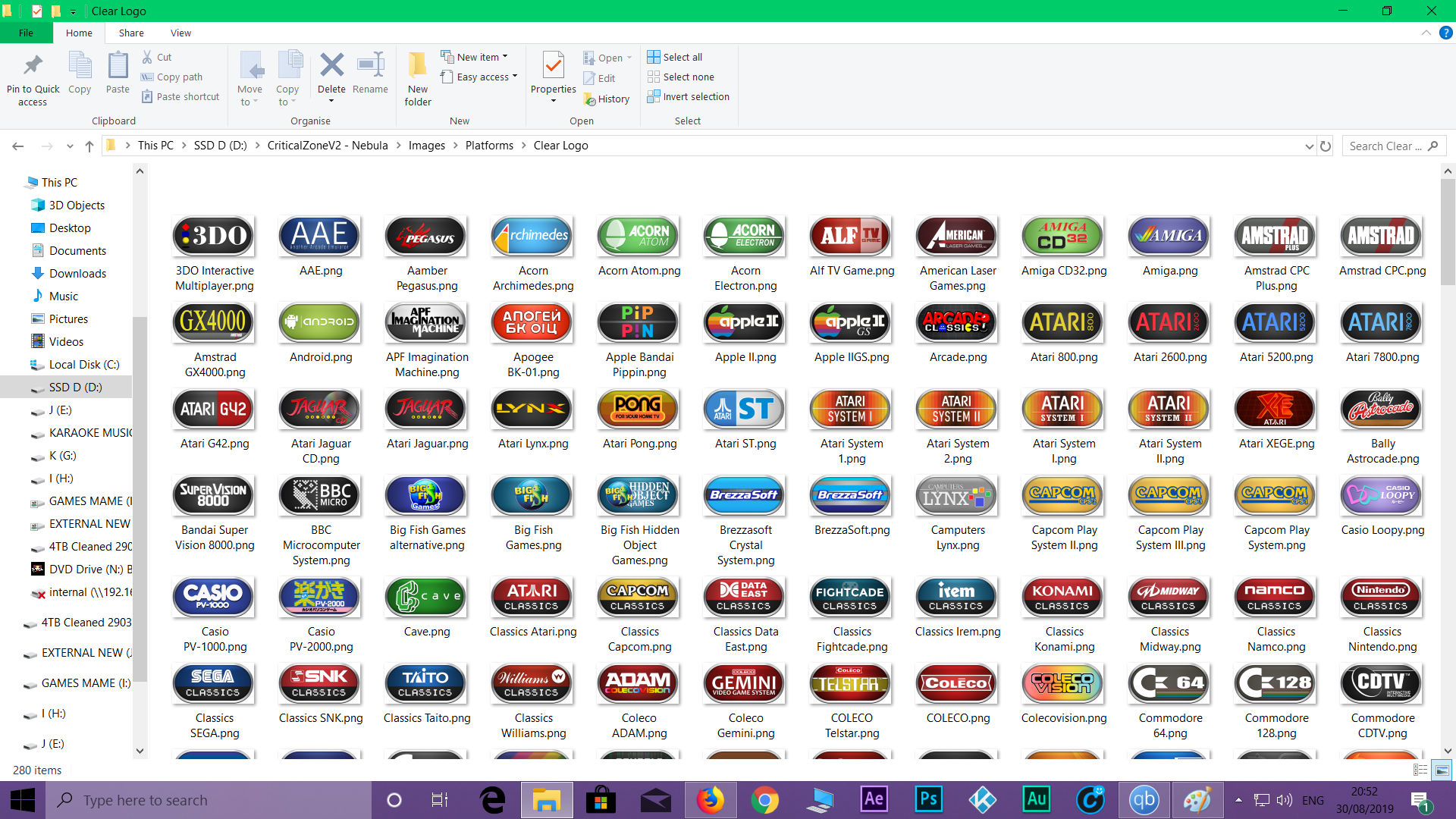This screenshot has height=819, width=1456.
Task: Expand the Open button dropdown arrow
Action: pyautogui.click(x=629, y=58)
